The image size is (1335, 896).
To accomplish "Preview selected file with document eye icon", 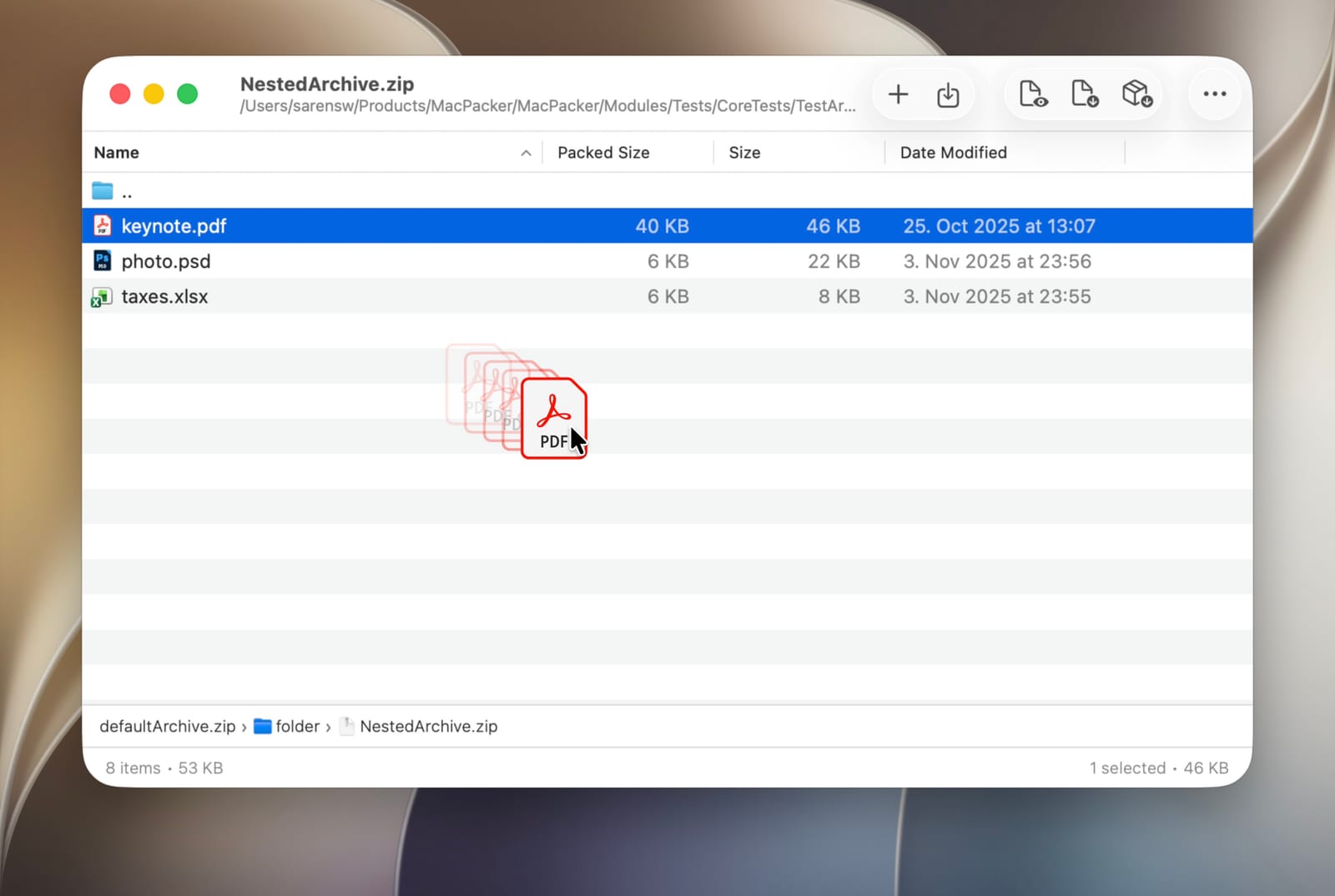I will pyautogui.click(x=1034, y=93).
